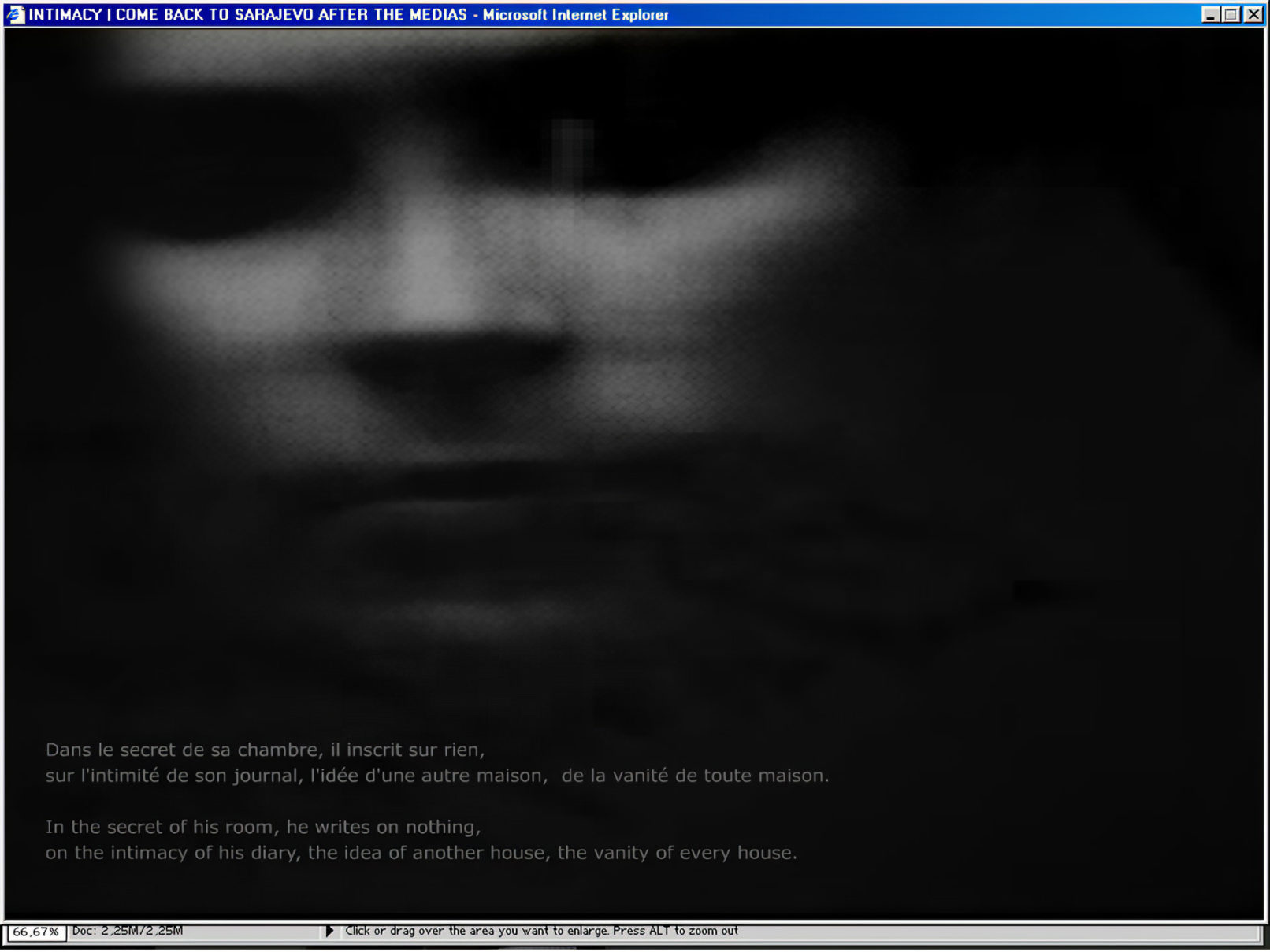
Task: Open the status bar triangle arrow menu
Action: [329, 931]
